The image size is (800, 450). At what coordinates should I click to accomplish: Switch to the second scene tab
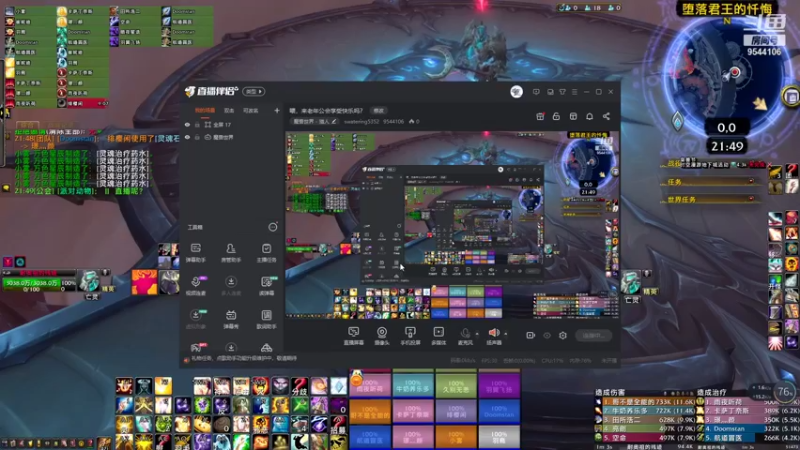point(229,111)
